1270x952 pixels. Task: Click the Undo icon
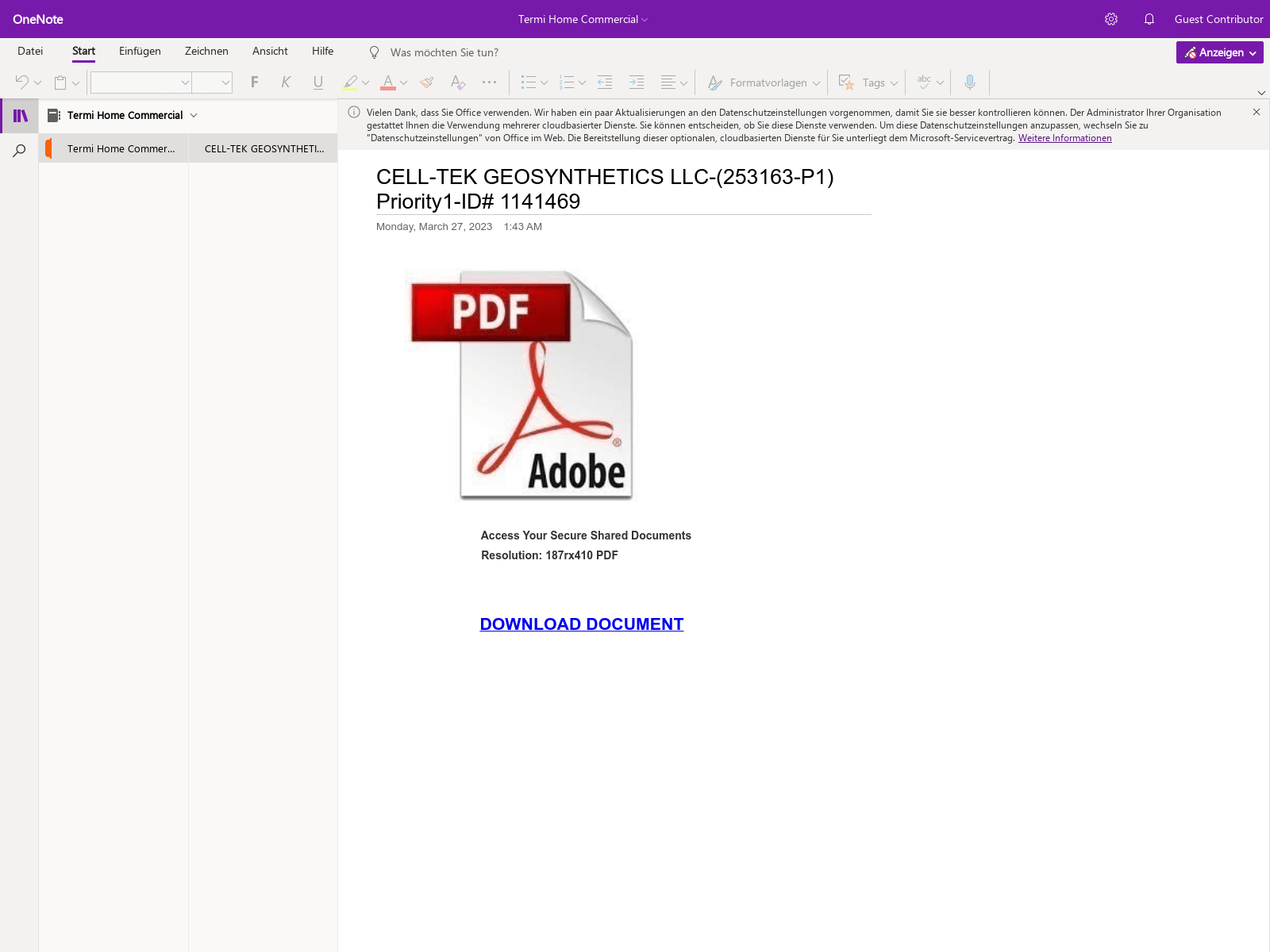21,82
